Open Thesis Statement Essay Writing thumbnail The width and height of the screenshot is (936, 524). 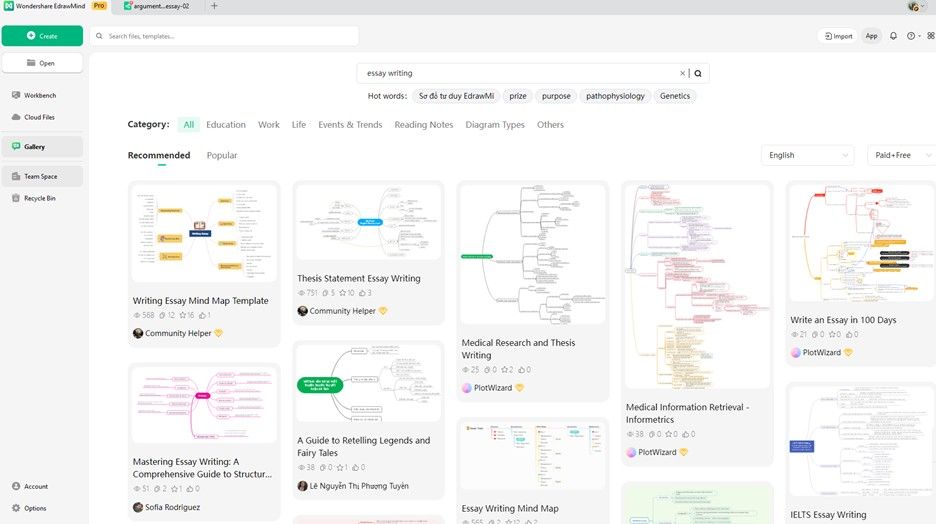368,221
